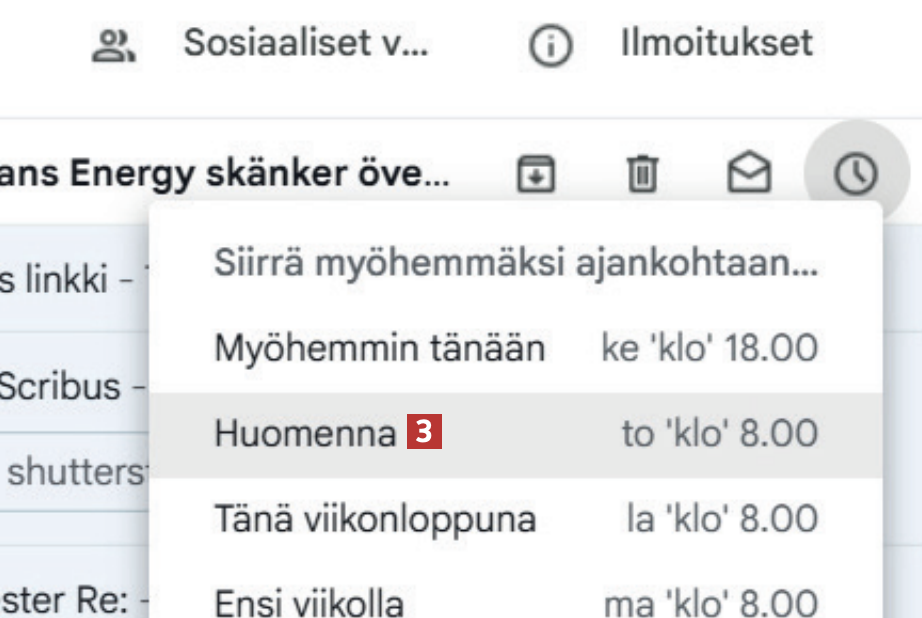Open the email with Re: subject

(70, 602)
